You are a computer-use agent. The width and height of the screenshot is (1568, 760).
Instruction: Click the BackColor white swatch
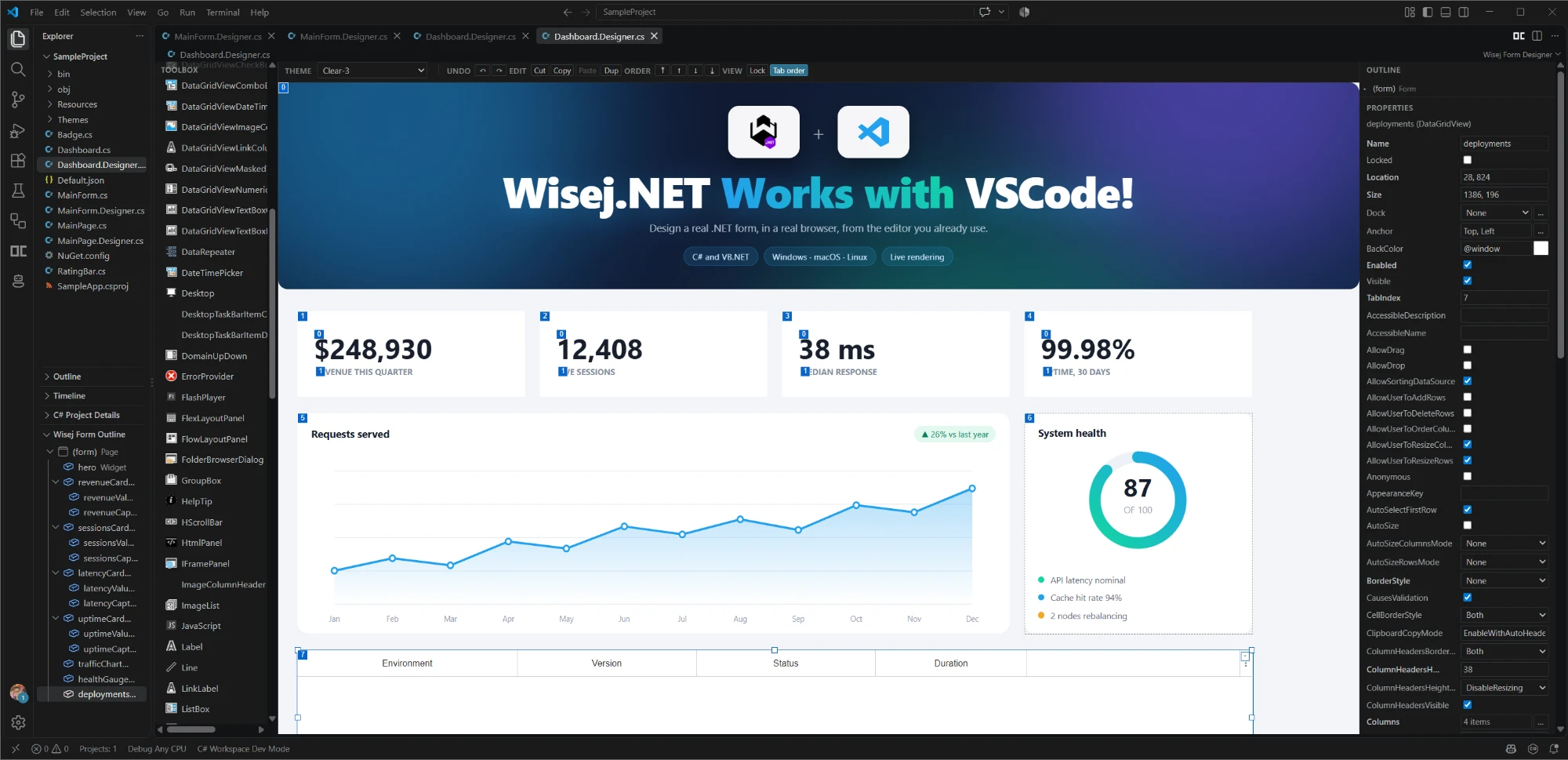click(x=1541, y=249)
